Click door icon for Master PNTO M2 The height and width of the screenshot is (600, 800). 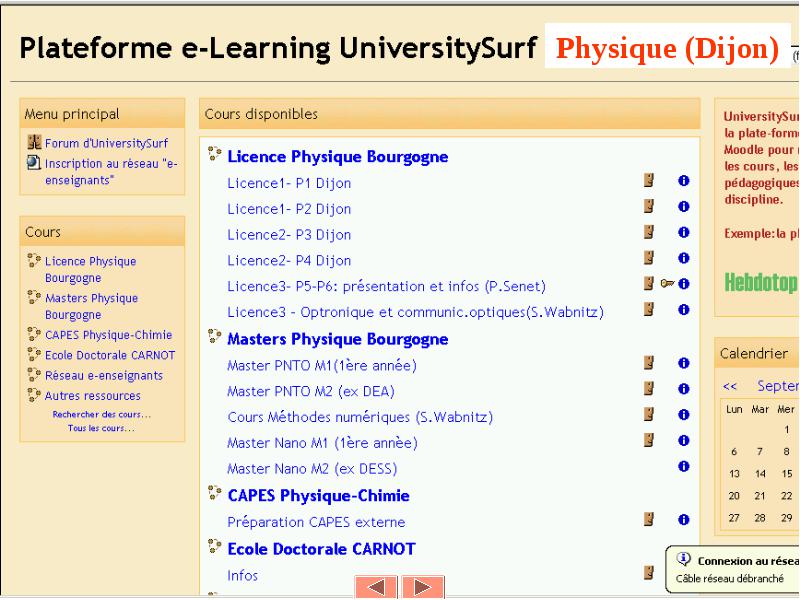tap(649, 388)
